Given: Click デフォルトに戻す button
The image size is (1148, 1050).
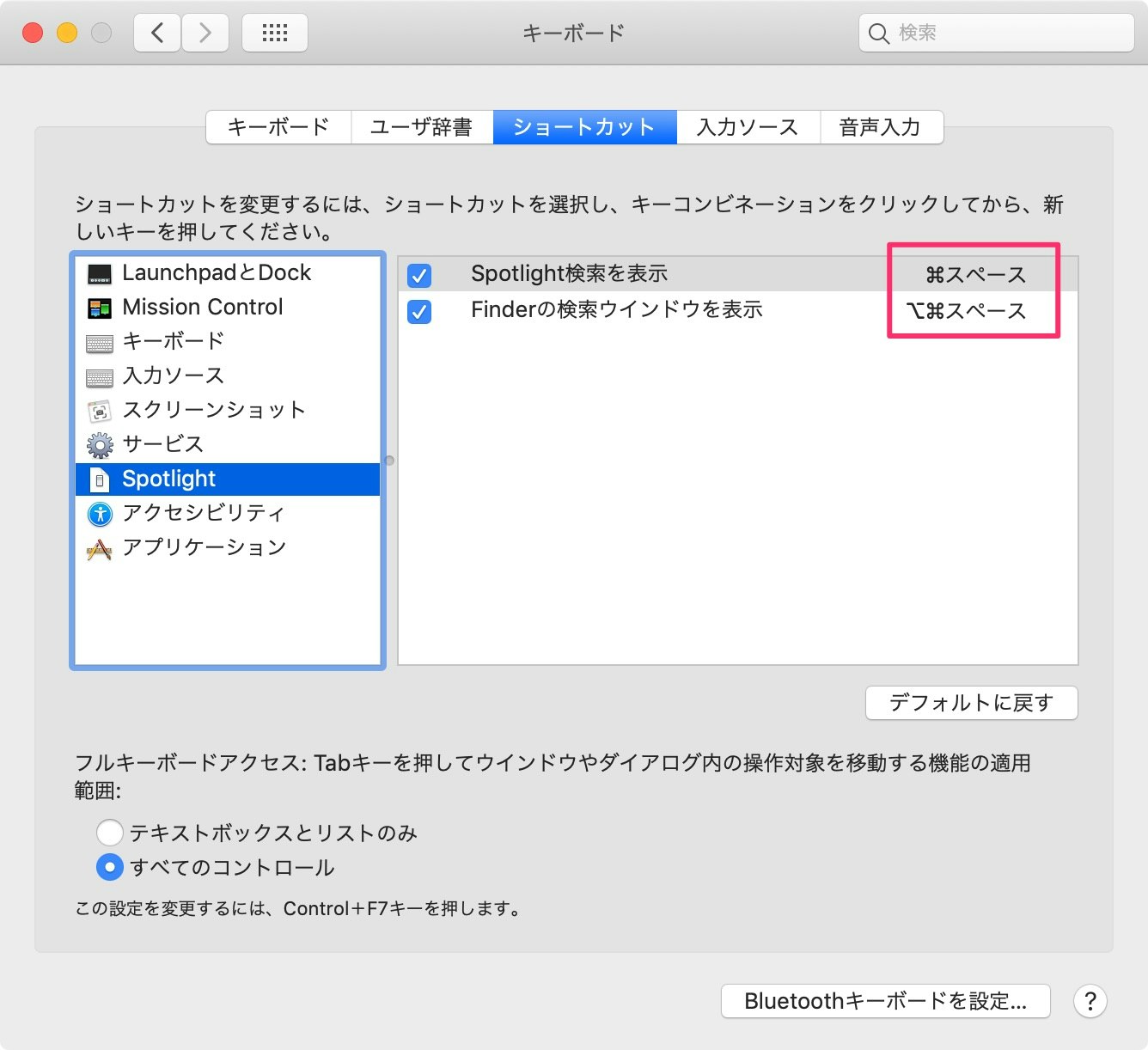Looking at the screenshot, I should coord(972,703).
